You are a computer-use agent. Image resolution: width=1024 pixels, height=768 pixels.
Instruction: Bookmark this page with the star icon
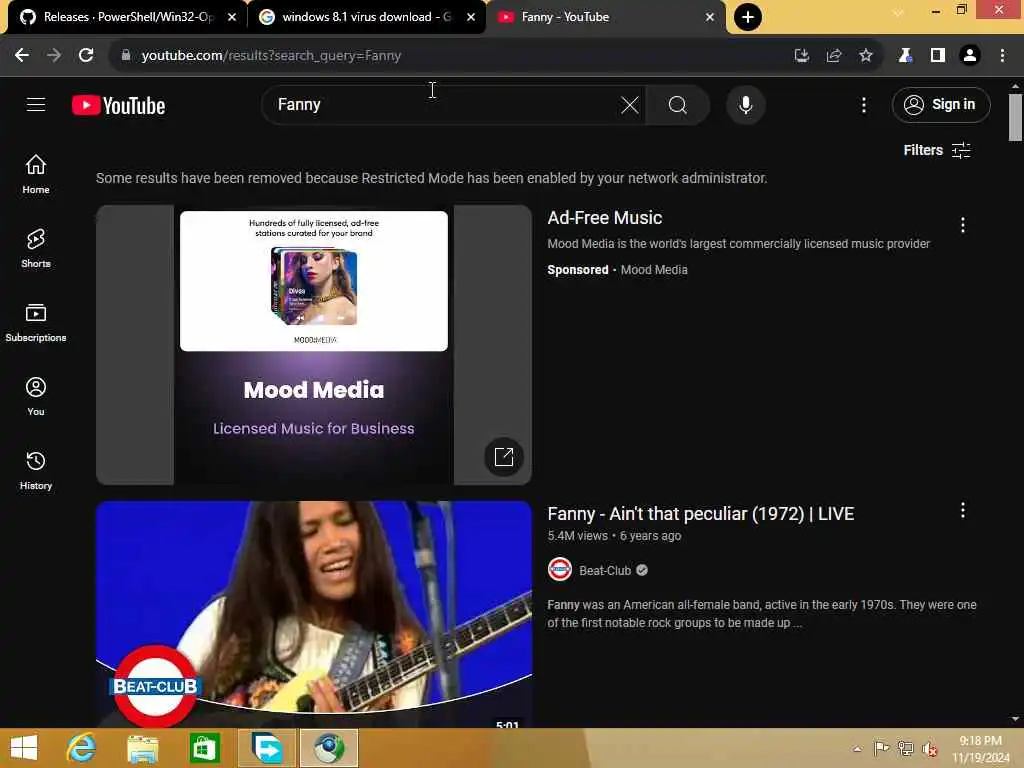pos(866,56)
